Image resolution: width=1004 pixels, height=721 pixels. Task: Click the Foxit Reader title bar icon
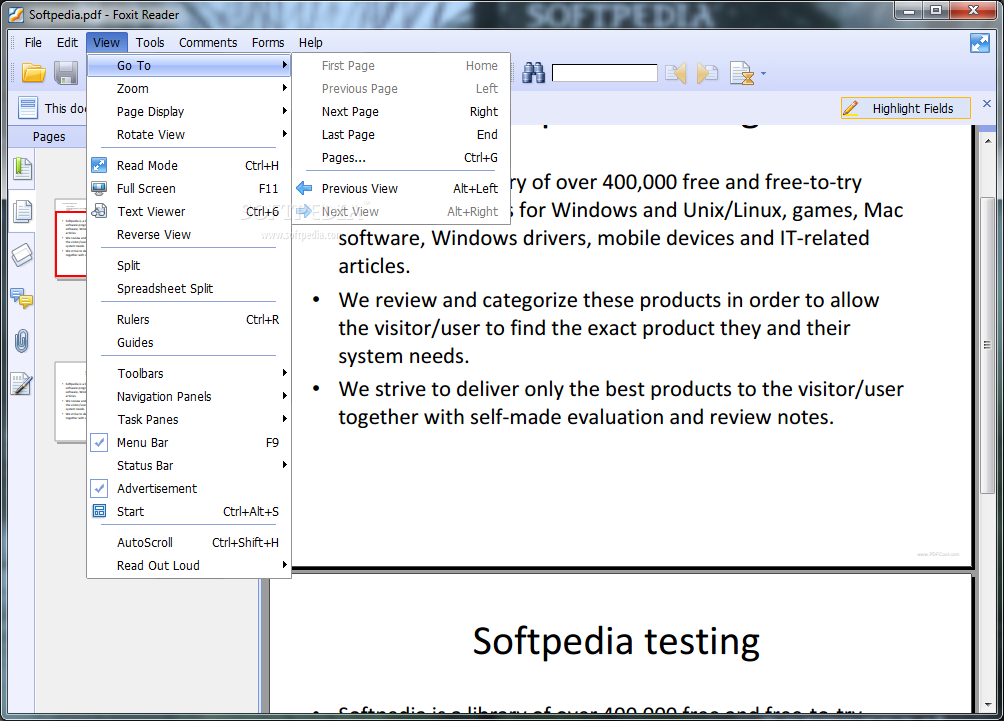point(15,14)
